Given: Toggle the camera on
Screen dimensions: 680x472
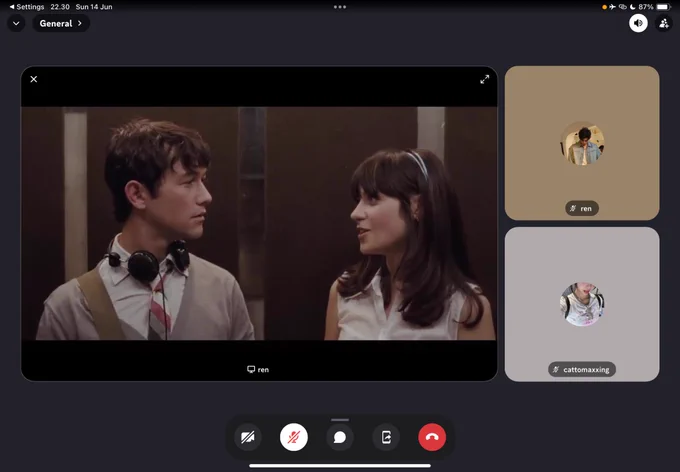Looking at the screenshot, I should [248, 437].
